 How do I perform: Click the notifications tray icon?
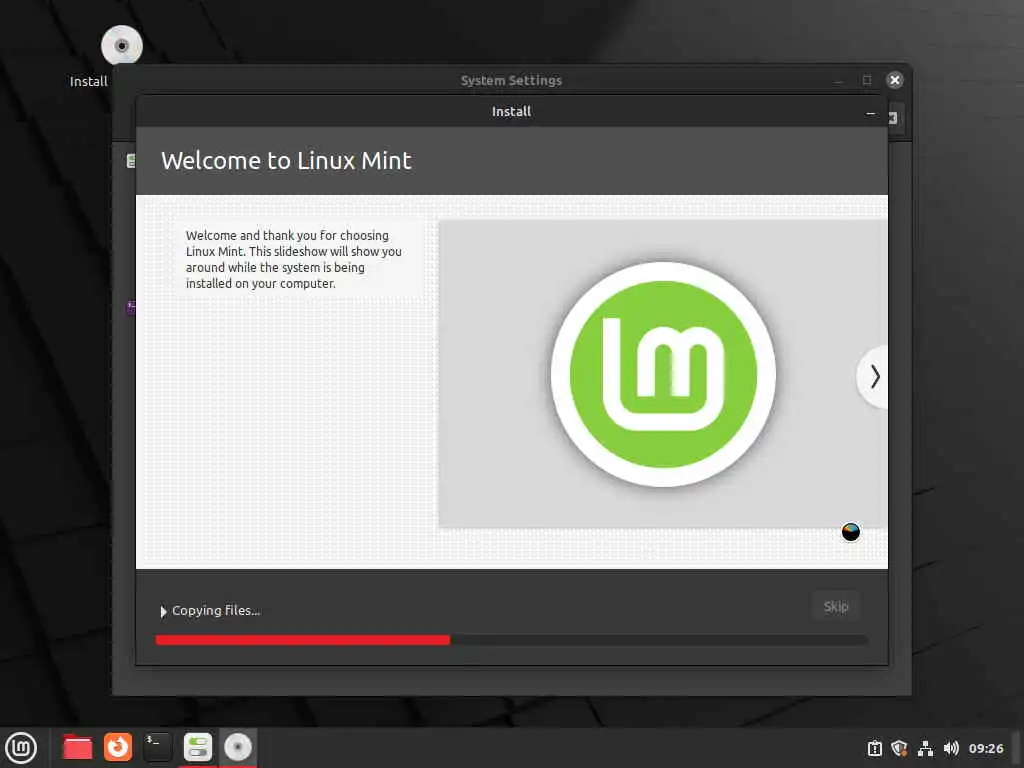click(874, 748)
